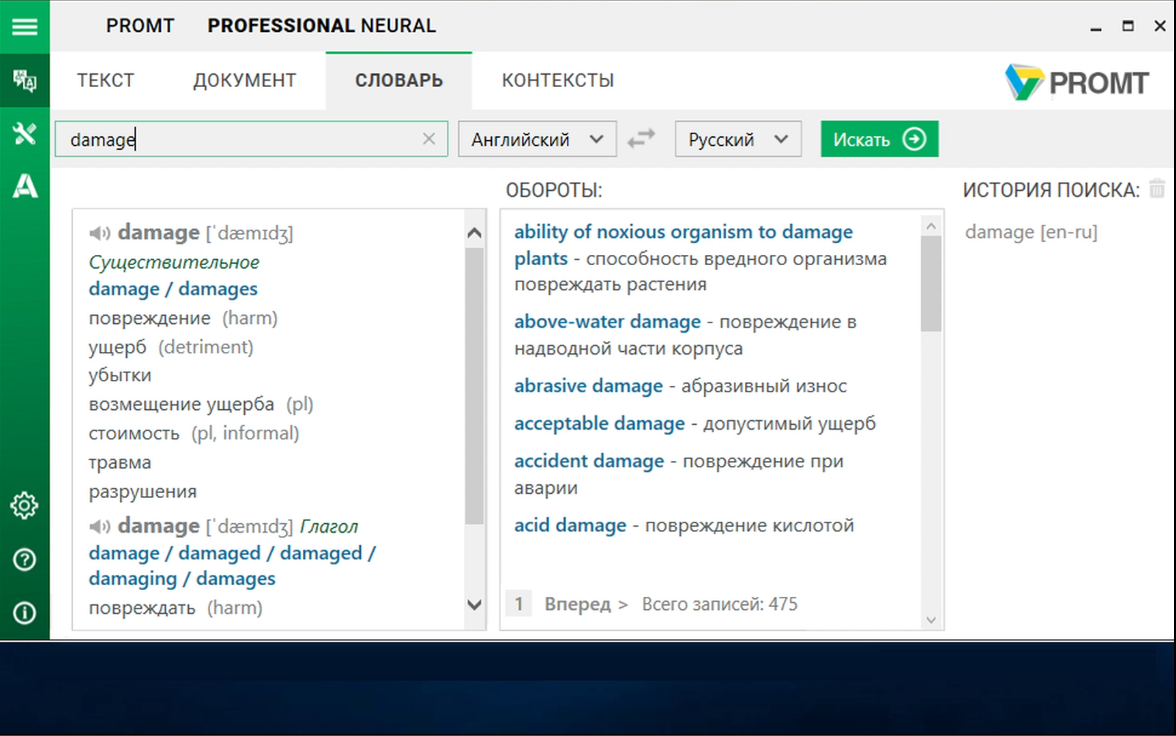Viewport: 1176px width, 736px height.
Task: Open the source language Английский dropdown
Action: coord(537,140)
